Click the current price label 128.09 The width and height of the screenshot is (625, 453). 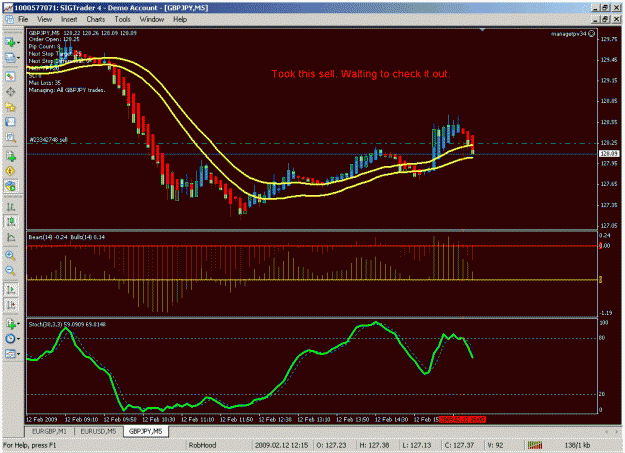[x=609, y=154]
